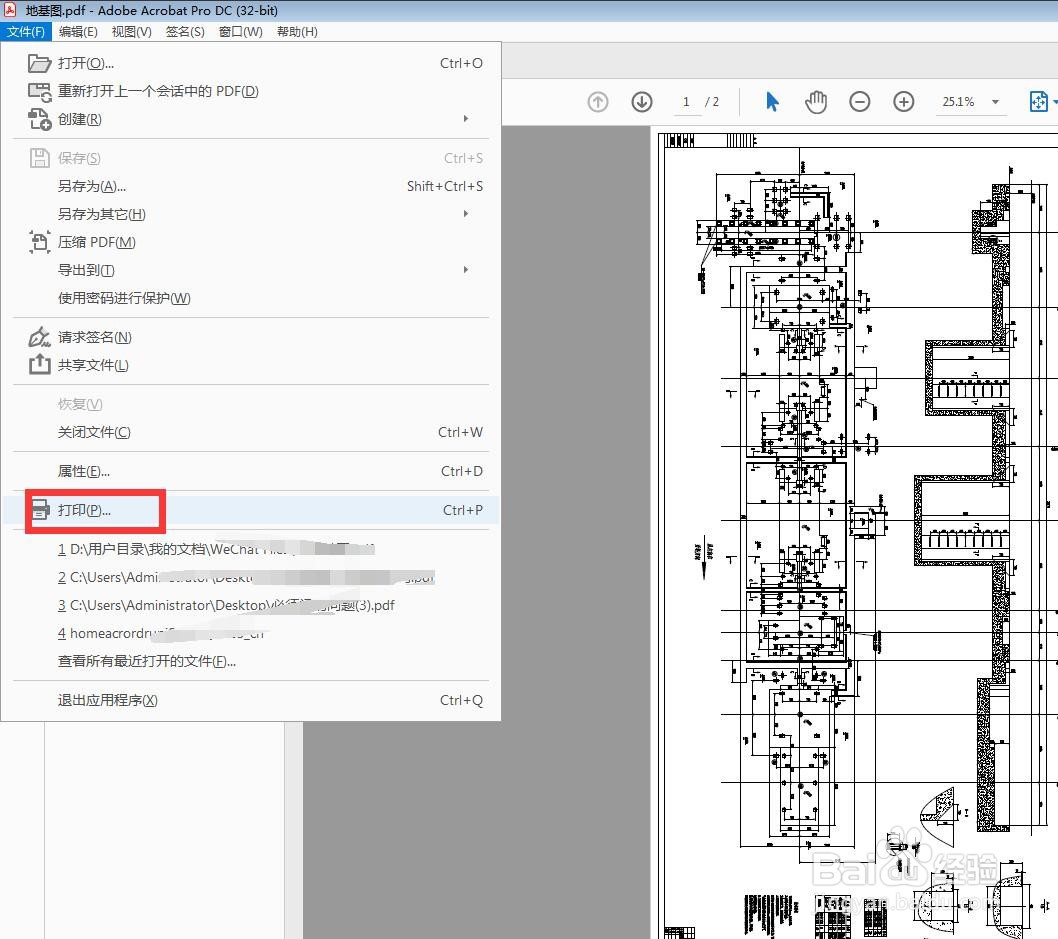Viewport: 1058px width, 939px height.
Task: Click the zoom out minus button
Action: [x=860, y=102]
